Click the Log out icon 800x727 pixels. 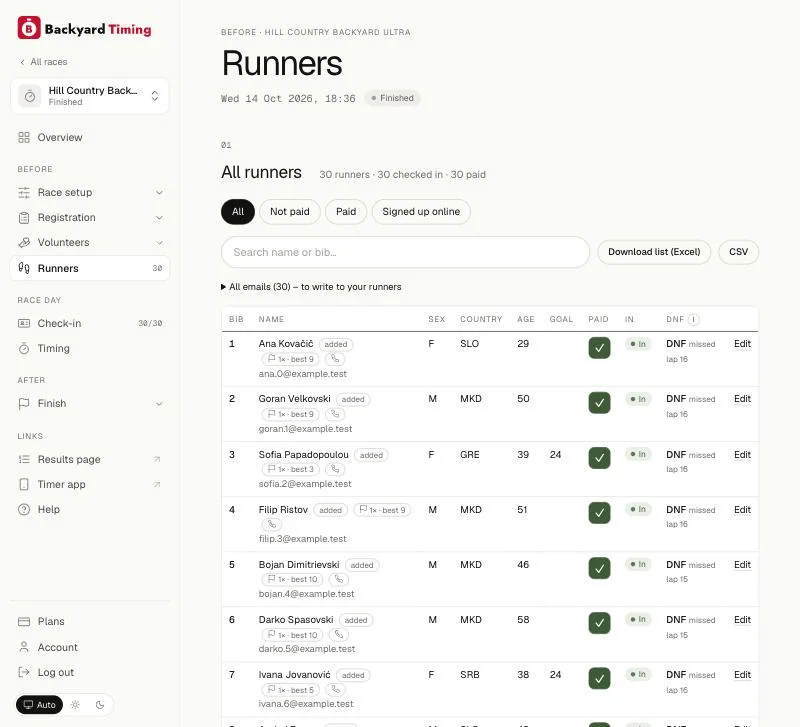click(24, 672)
